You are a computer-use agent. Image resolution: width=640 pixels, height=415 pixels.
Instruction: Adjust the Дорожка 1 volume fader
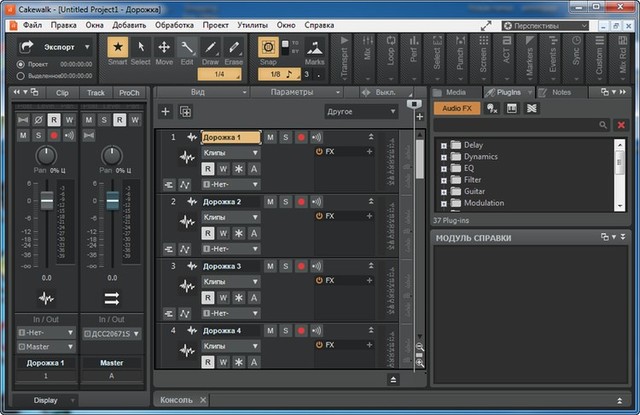[x=46, y=201]
